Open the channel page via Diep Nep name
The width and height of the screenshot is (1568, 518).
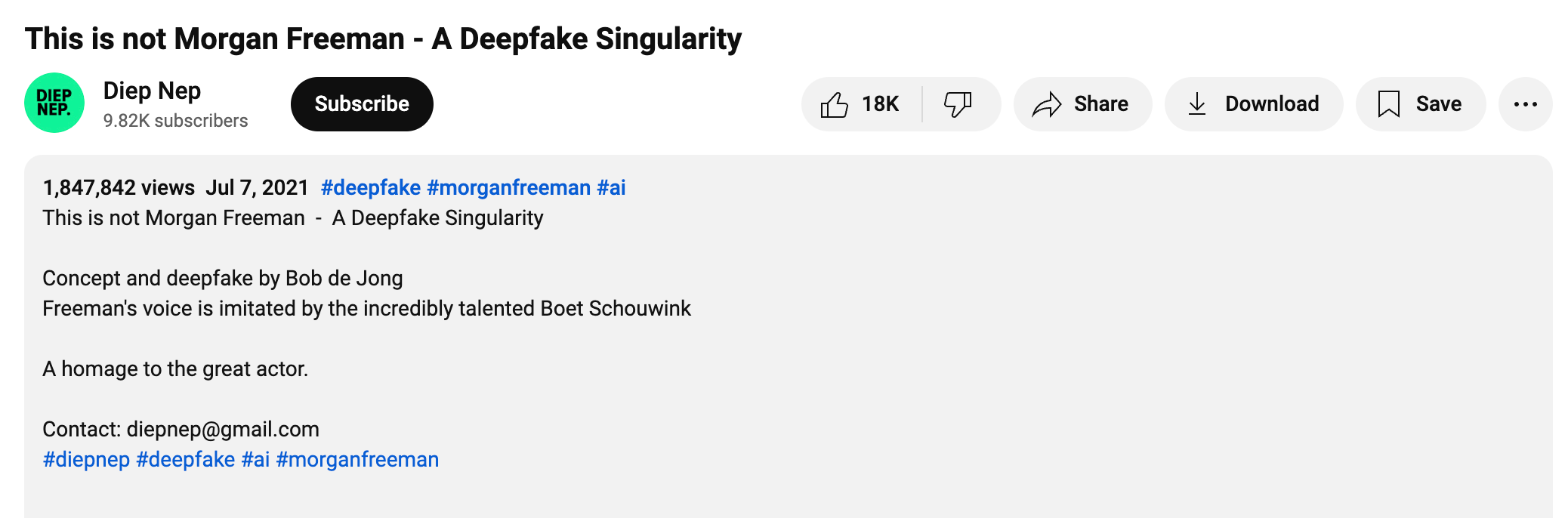tap(151, 91)
